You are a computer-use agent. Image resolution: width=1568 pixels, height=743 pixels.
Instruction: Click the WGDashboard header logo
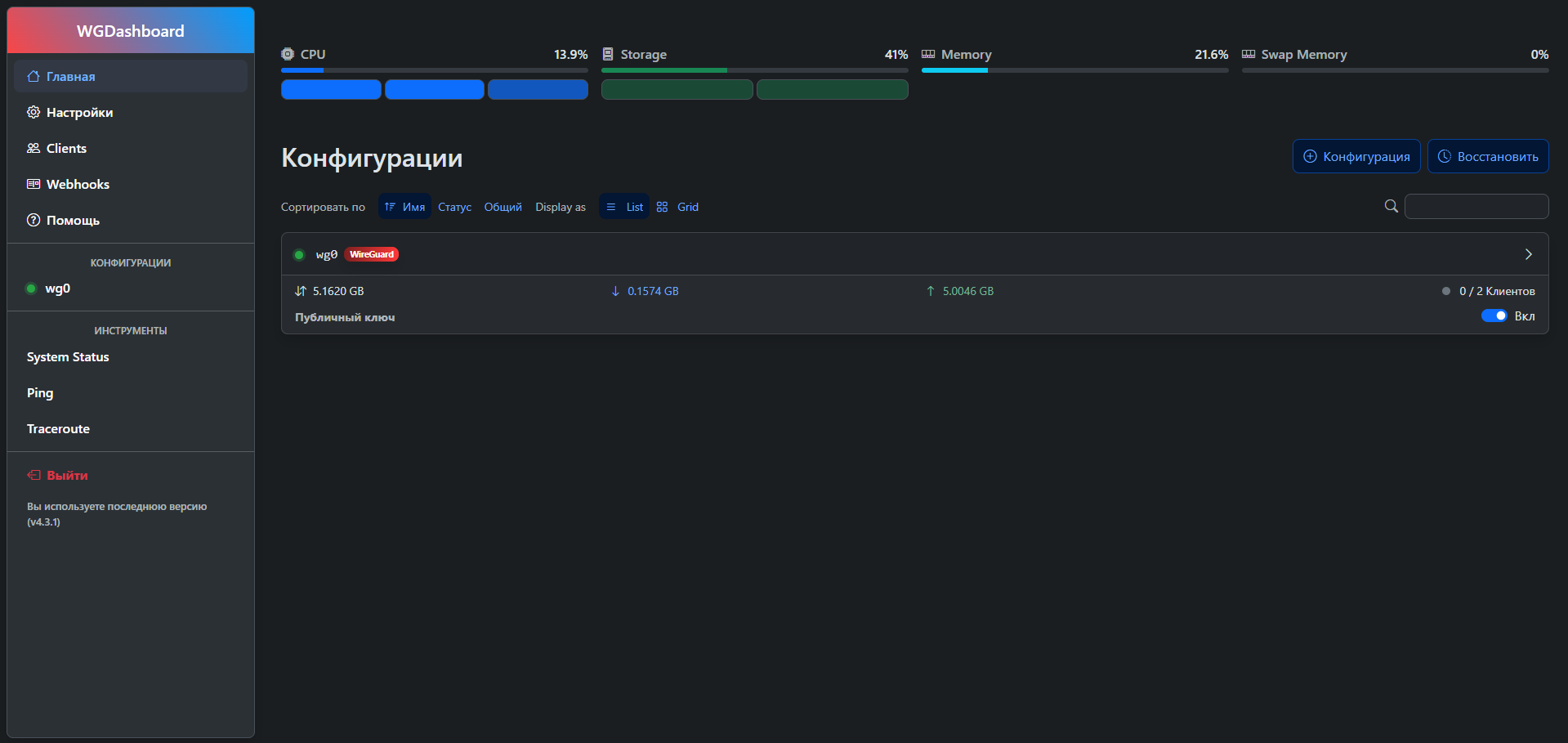point(131,31)
